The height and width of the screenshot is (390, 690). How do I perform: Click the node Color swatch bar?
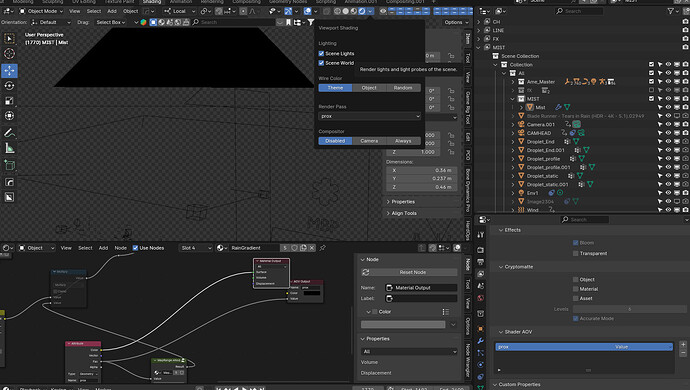pyautogui.click(x=403, y=324)
